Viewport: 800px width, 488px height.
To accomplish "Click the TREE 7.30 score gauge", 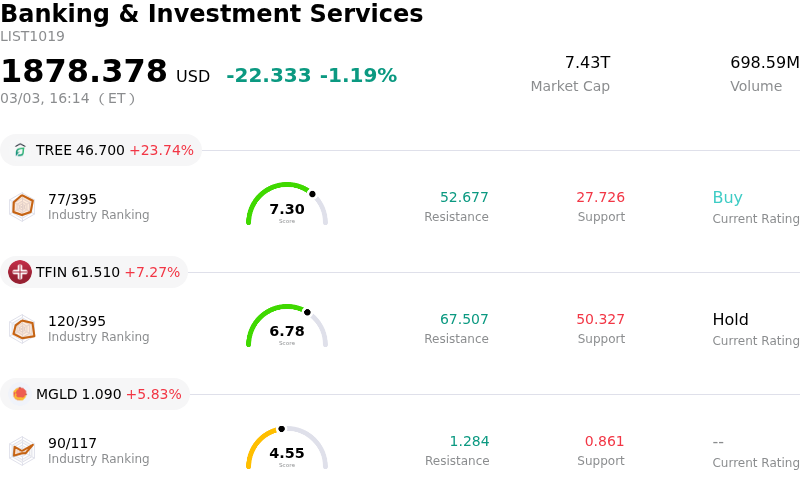I will click(x=287, y=205).
